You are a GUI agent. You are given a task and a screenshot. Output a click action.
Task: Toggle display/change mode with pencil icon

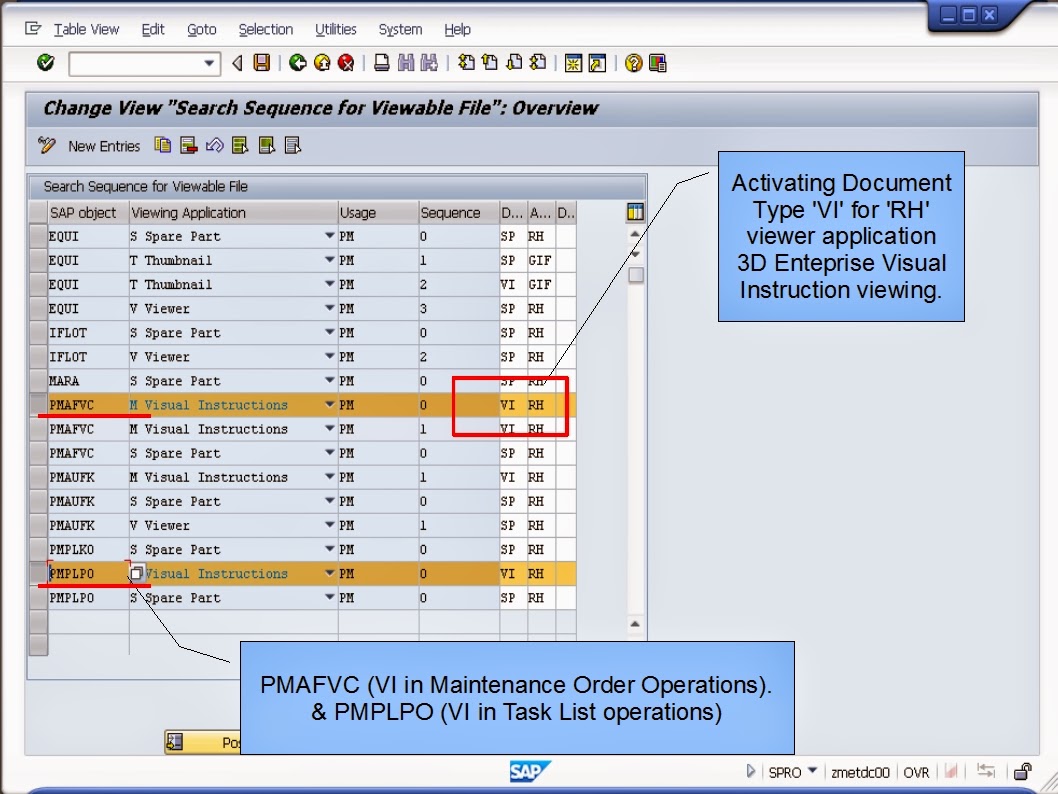point(46,145)
